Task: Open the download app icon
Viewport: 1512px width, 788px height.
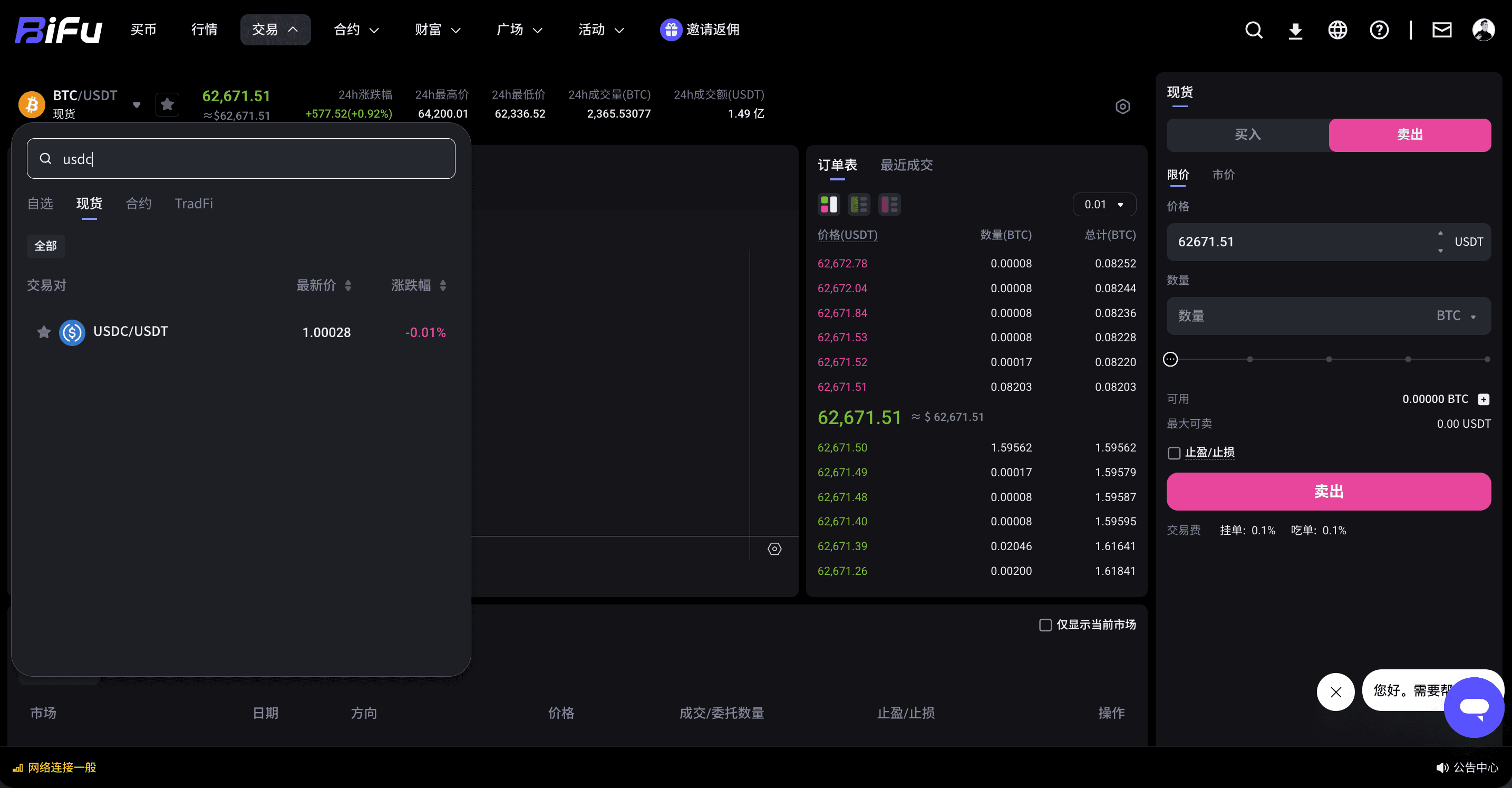Action: click(x=1295, y=30)
